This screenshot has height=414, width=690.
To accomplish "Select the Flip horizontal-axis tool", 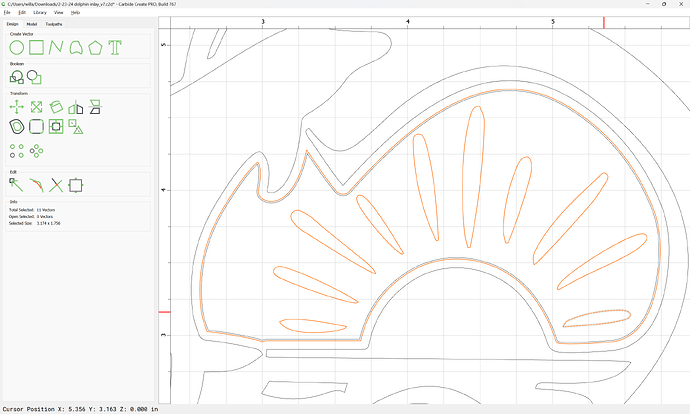I will click(x=95, y=107).
